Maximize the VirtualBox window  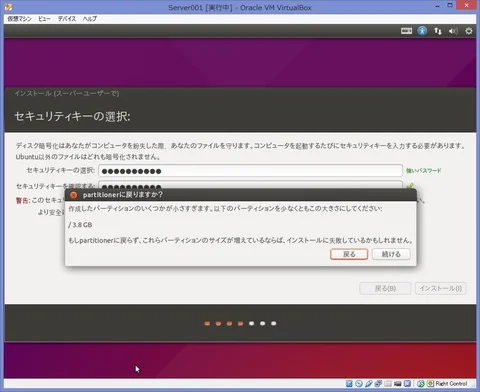(450, 5)
